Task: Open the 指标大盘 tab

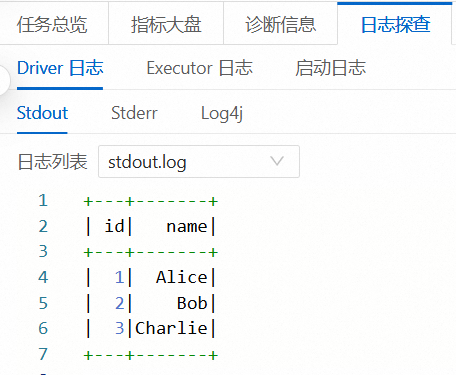Action: (166, 24)
